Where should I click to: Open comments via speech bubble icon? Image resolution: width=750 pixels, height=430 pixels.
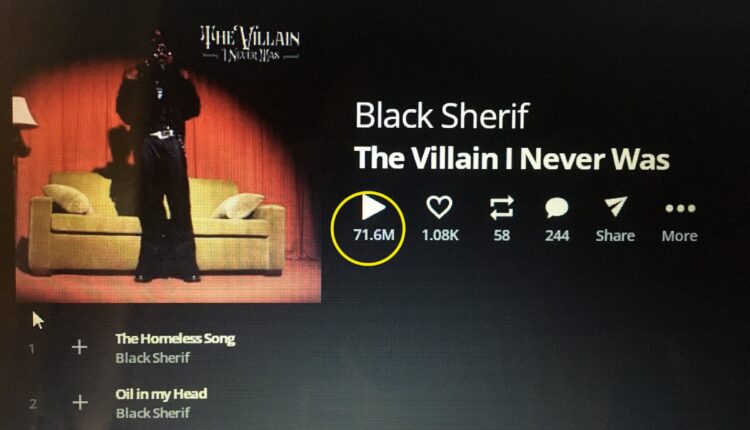point(557,208)
